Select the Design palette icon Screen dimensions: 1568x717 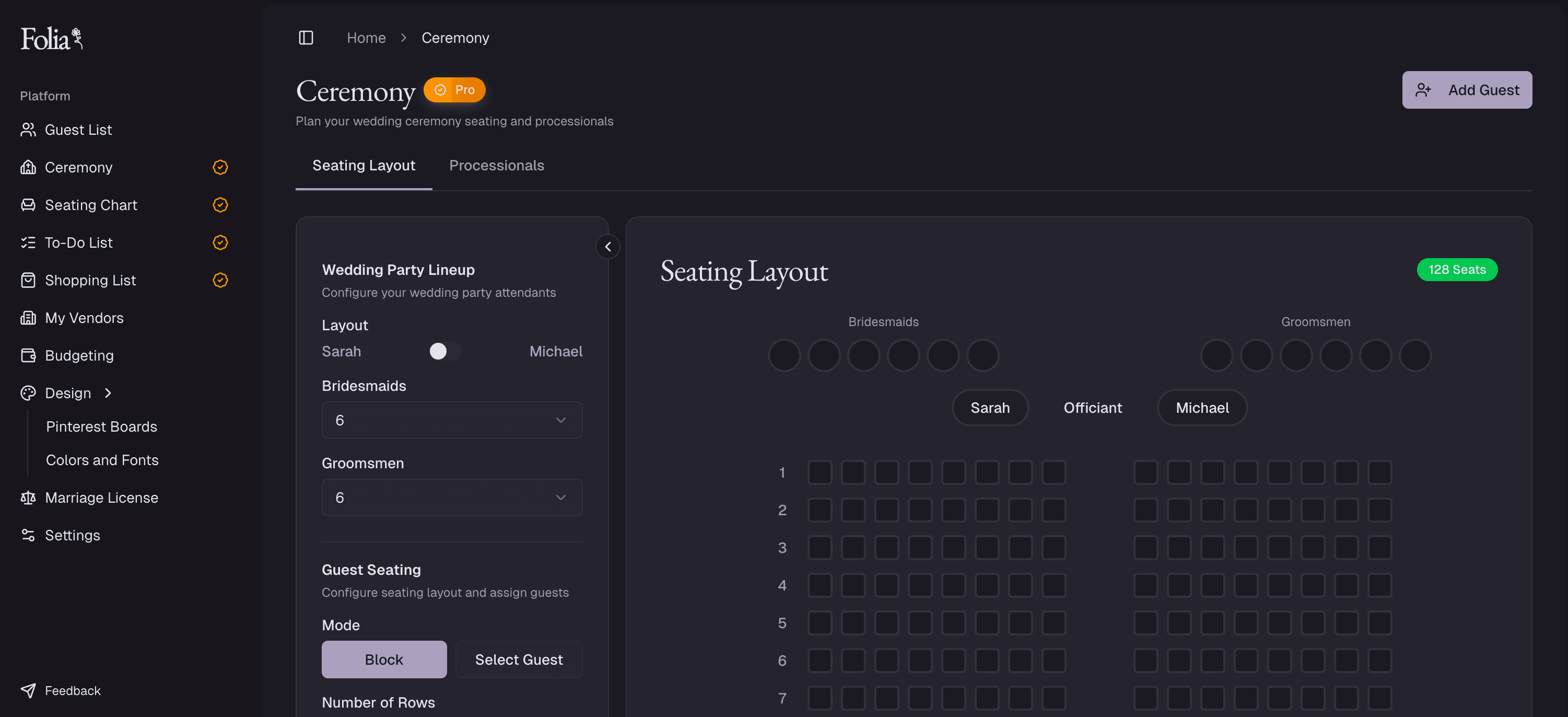(x=29, y=393)
